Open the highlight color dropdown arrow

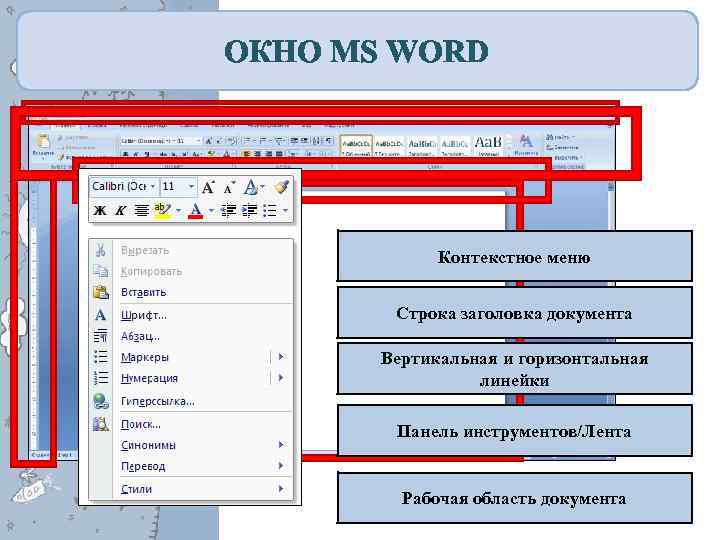[x=179, y=211]
